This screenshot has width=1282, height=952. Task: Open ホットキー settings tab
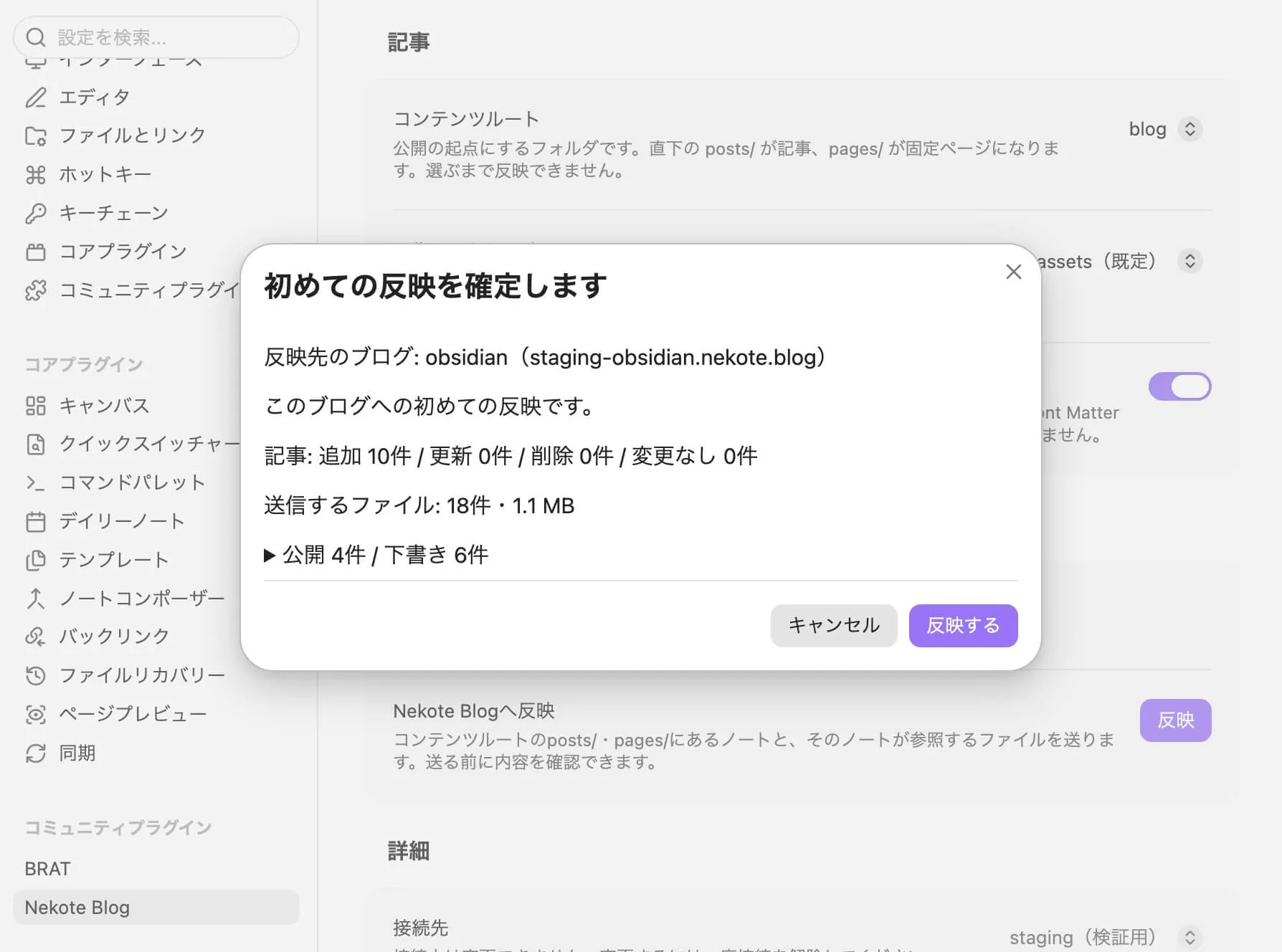(105, 174)
